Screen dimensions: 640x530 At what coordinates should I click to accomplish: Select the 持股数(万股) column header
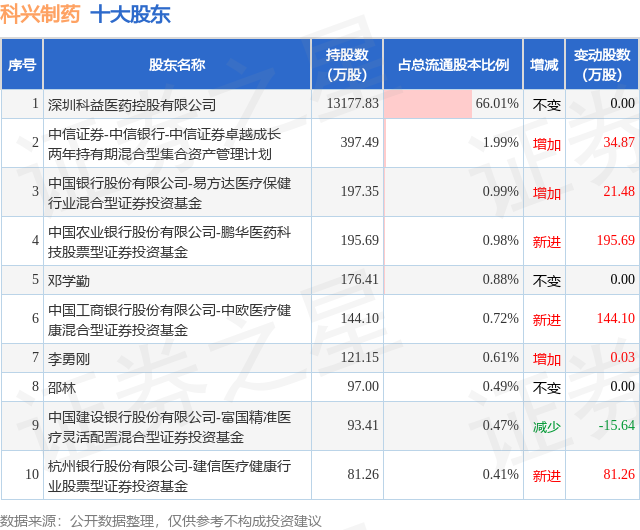click(347, 65)
